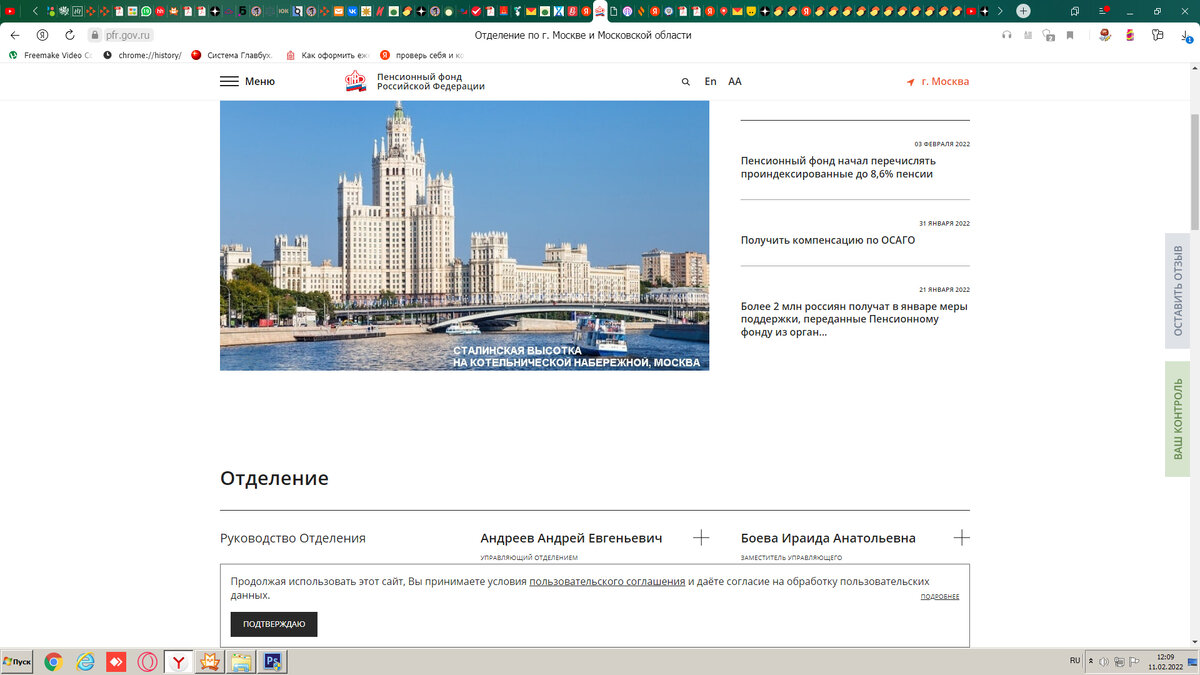Switch keyboard layout via RU indicator

(x=1074, y=660)
